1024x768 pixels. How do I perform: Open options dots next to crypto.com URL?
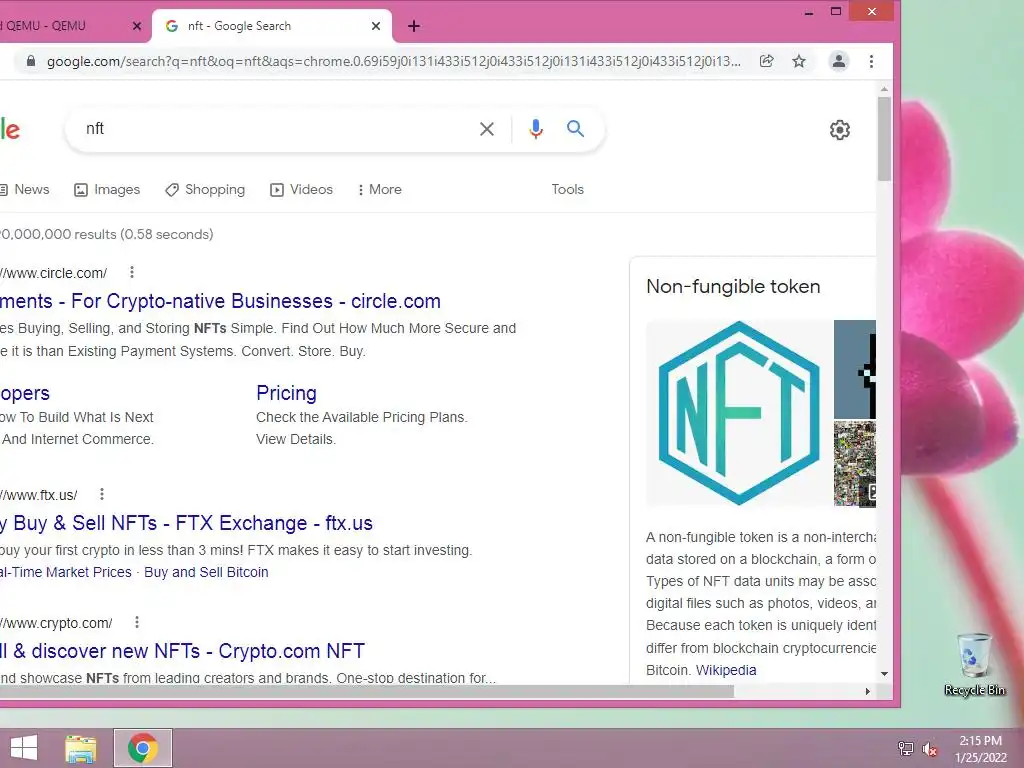(x=136, y=622)
